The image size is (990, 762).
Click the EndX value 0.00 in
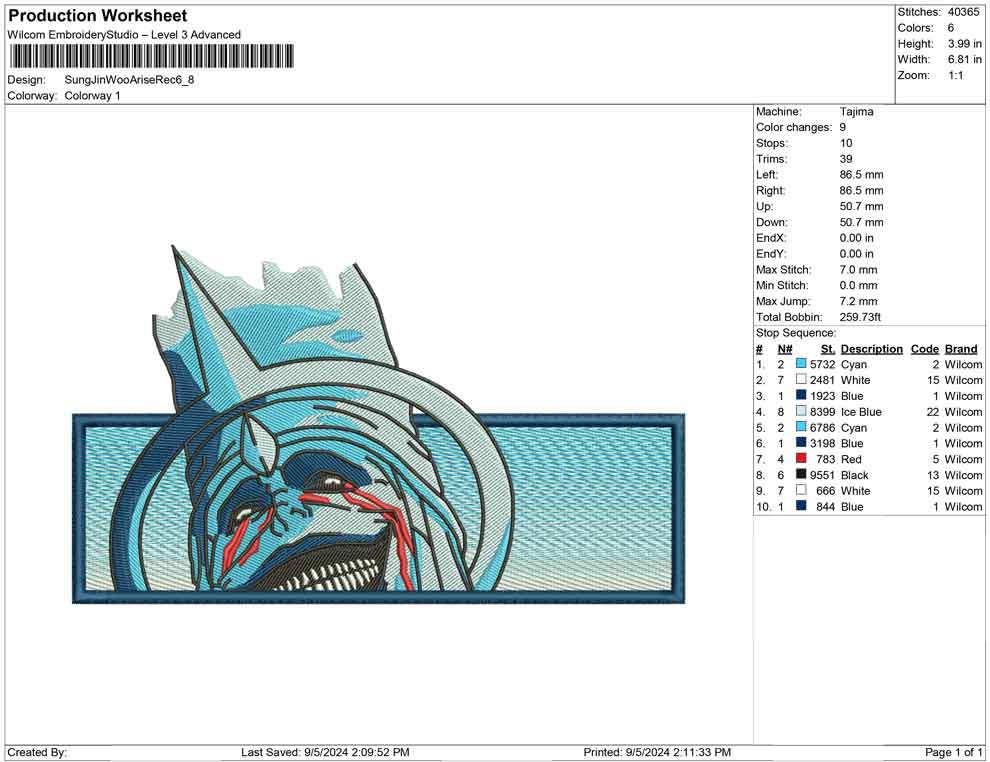coord(857,237)
